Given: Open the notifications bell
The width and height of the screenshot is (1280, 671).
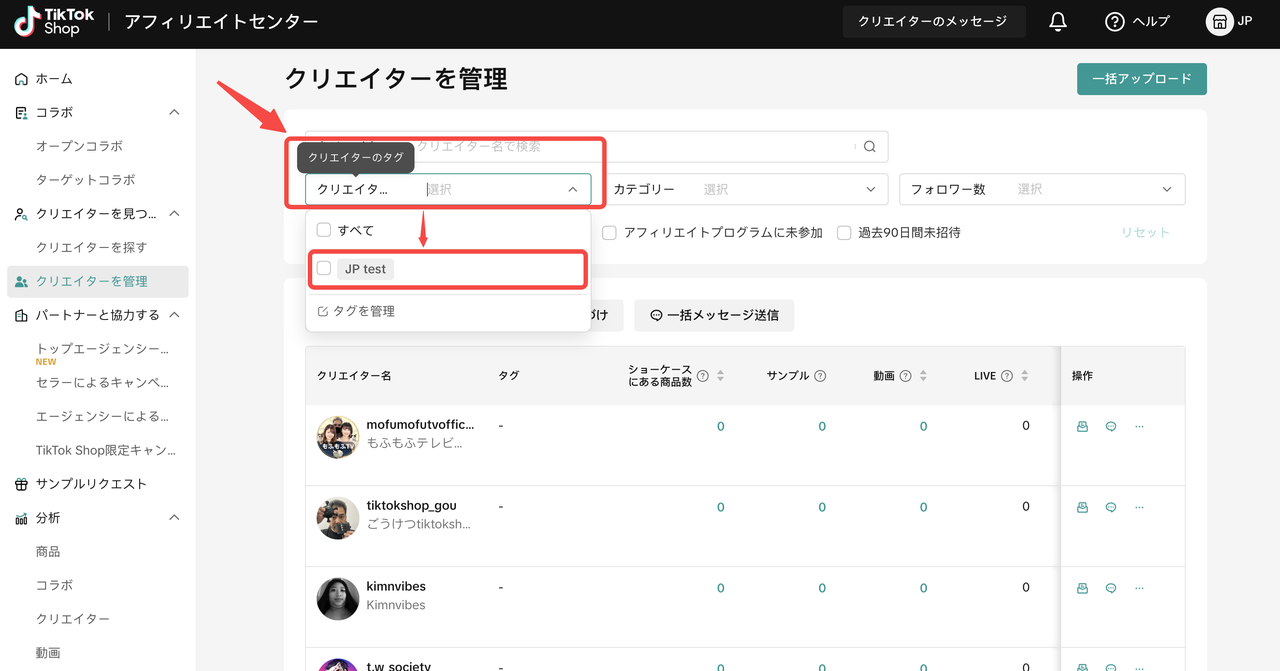Looking at the screenshot, I should 1058,22.
